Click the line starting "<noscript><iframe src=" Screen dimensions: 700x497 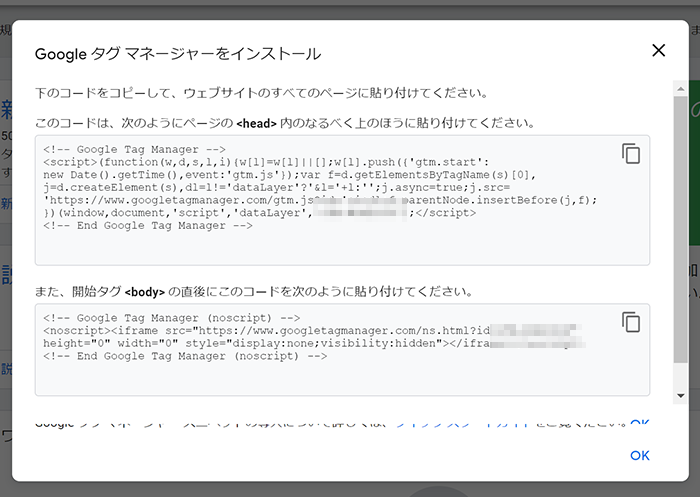312,330
